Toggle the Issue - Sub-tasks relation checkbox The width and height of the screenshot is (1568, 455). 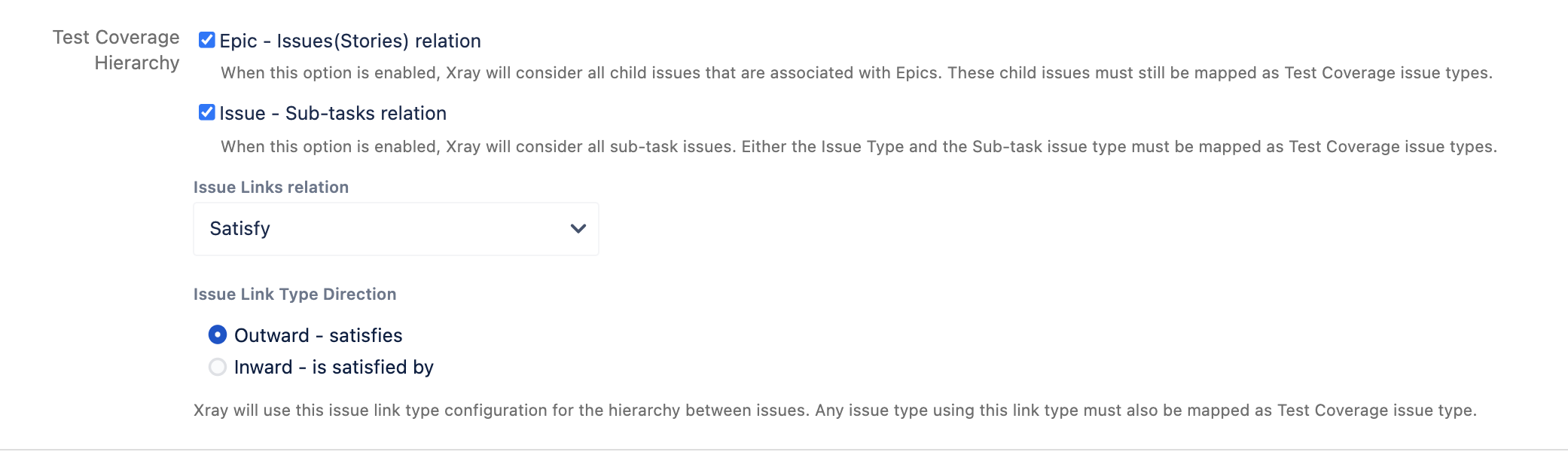tap(207, 112)
